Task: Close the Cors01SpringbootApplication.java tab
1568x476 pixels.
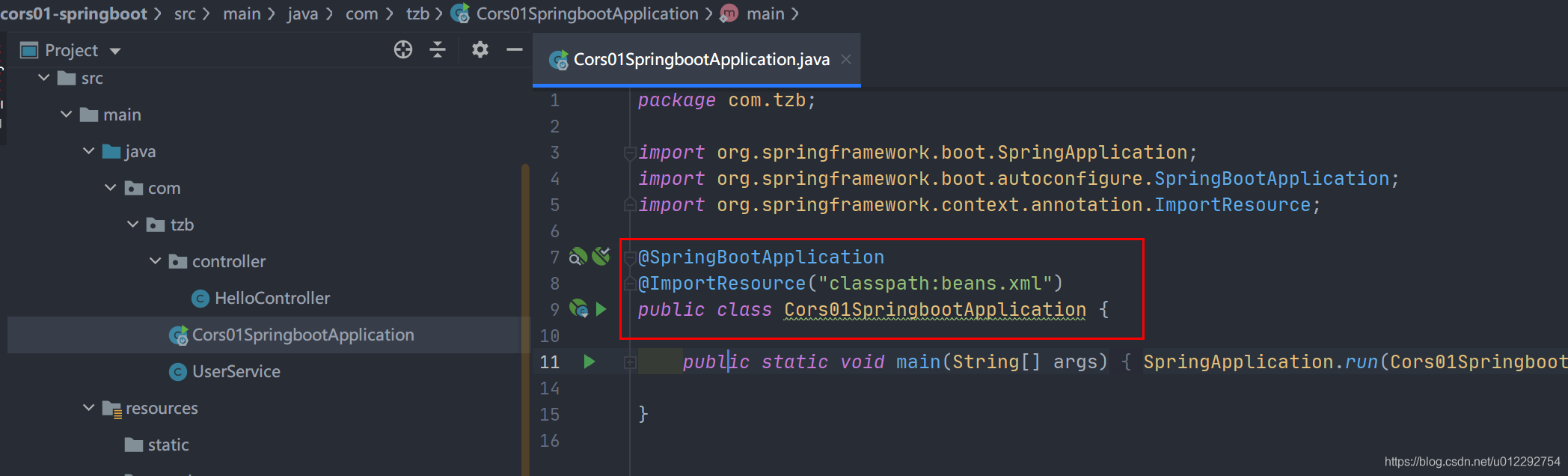Action: coord(846,59)
